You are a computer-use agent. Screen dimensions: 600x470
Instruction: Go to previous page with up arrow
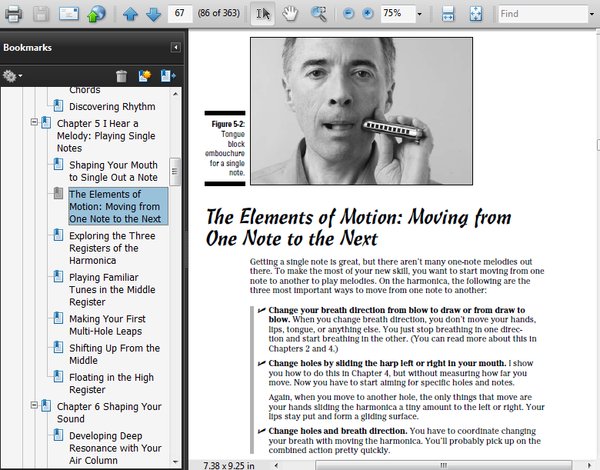tap(130, 14)
